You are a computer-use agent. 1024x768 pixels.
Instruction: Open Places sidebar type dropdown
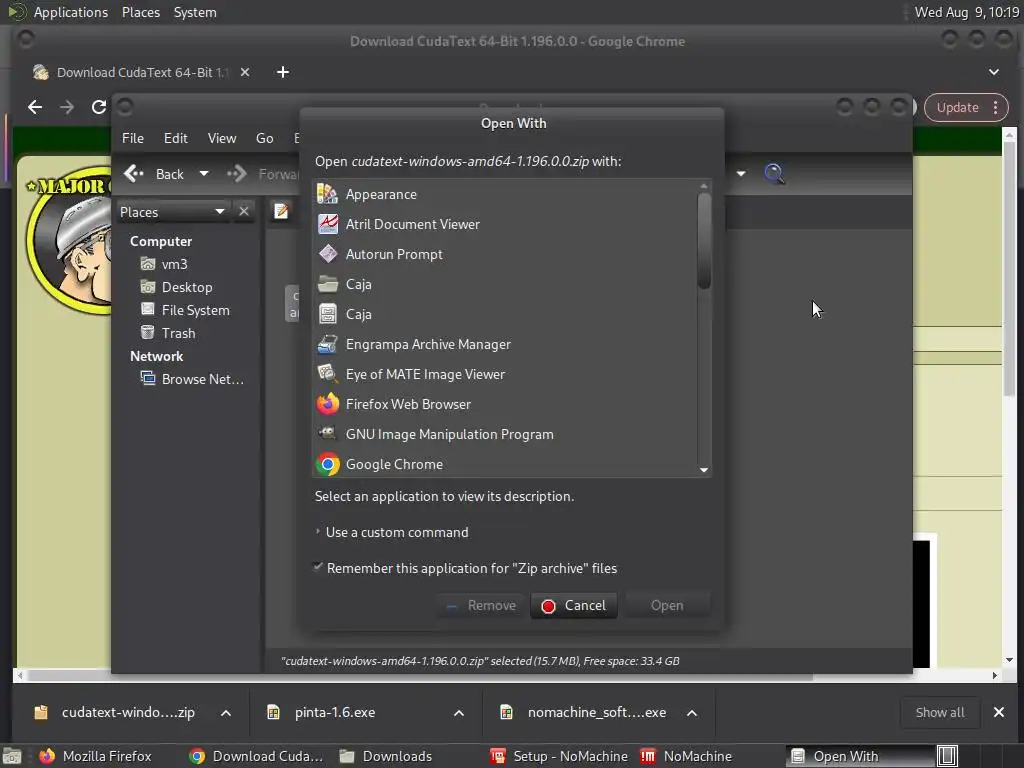pos(173,212)
